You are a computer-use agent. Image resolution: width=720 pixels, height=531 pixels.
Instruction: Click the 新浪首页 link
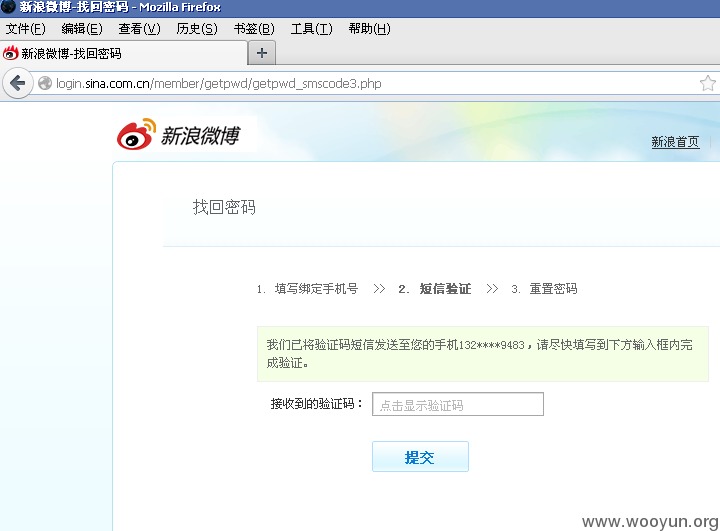(x=675, y=142)
